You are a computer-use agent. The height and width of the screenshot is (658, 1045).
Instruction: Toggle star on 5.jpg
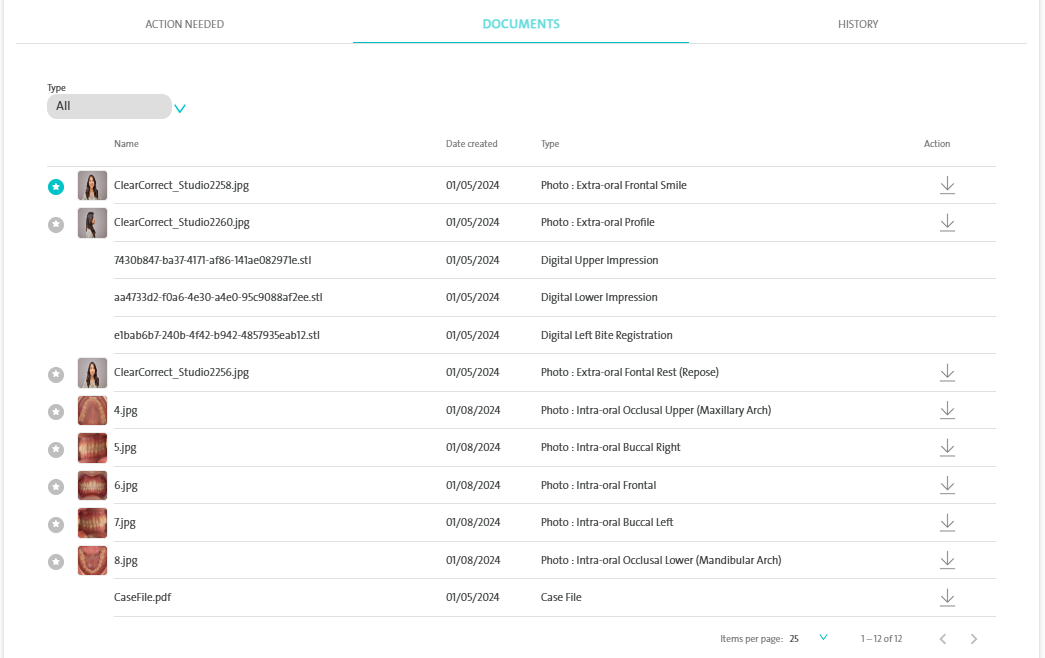tap(56, 449)
